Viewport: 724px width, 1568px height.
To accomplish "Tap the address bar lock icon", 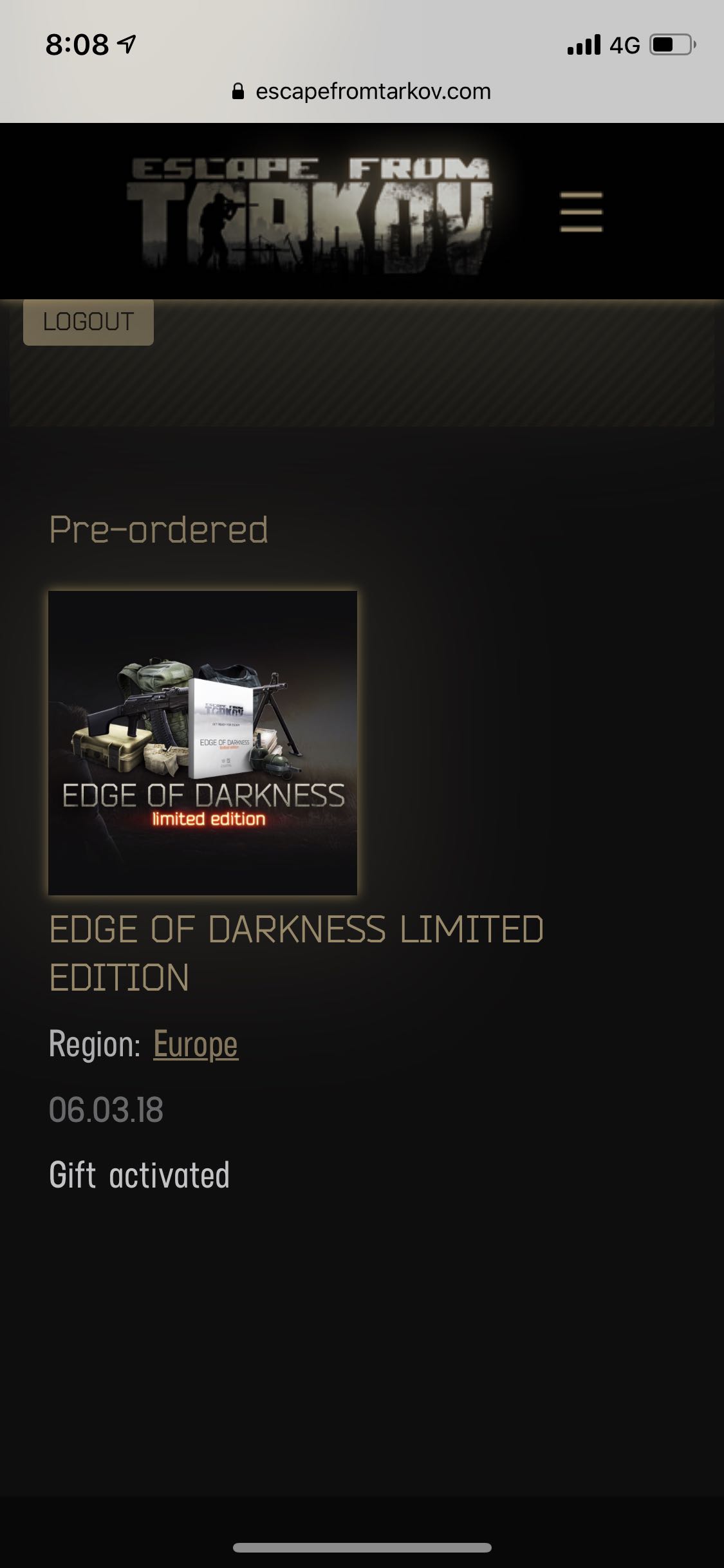I will coord(238,91).
